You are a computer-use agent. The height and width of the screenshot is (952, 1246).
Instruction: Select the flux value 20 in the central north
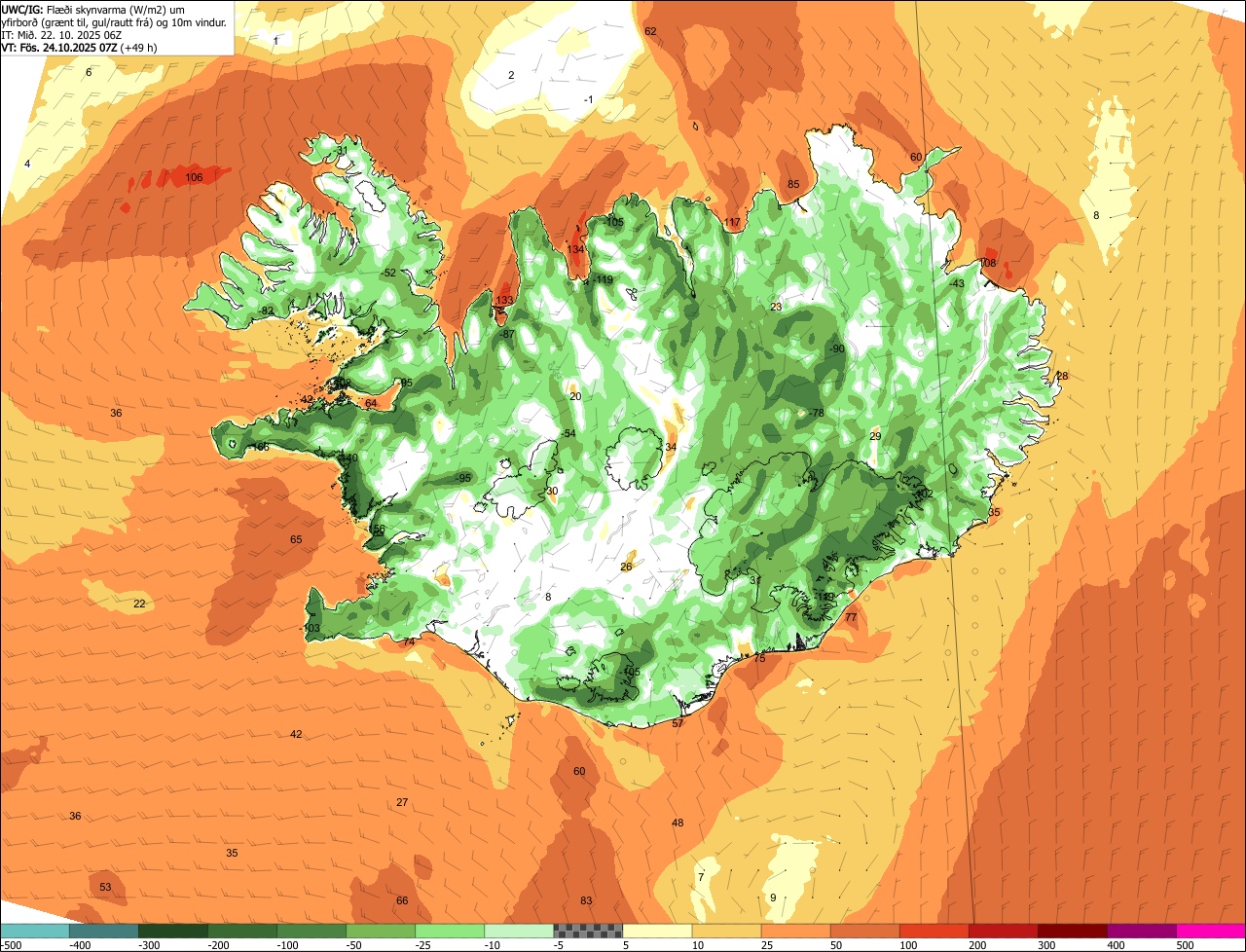coord(575,396)
